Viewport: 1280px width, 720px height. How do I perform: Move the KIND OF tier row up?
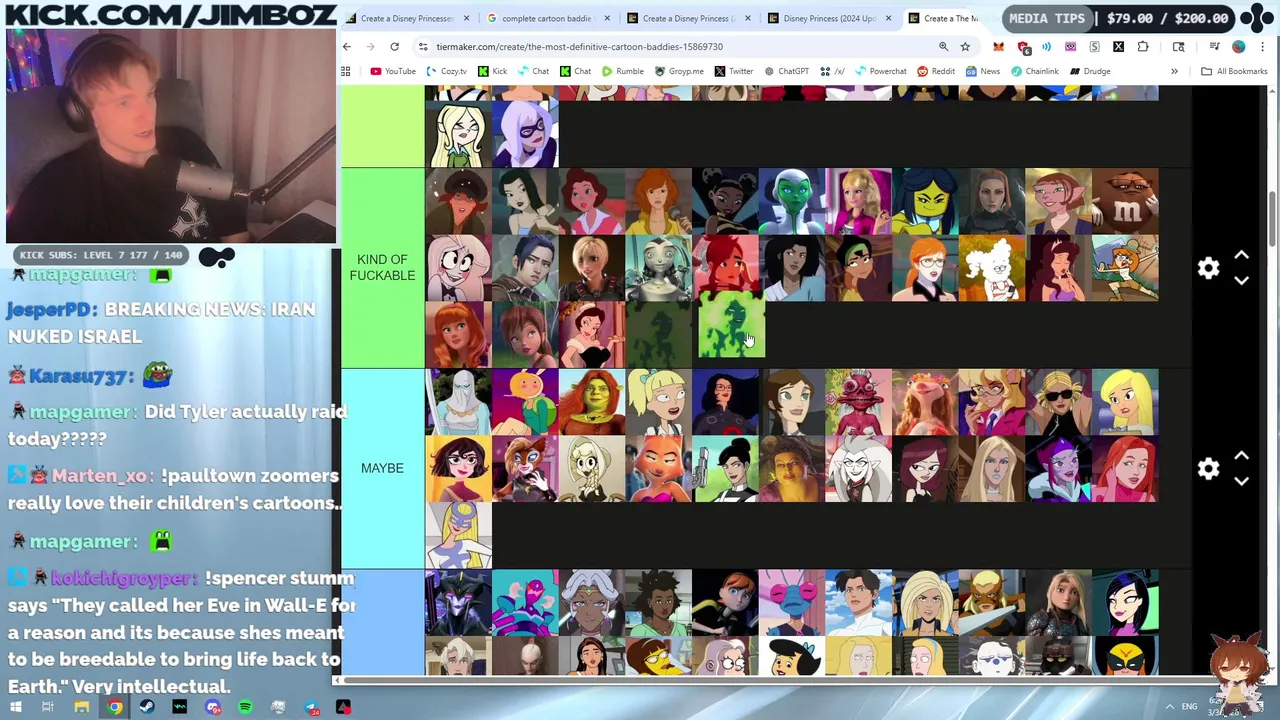pyautogui.click(x=1241, y=256)
